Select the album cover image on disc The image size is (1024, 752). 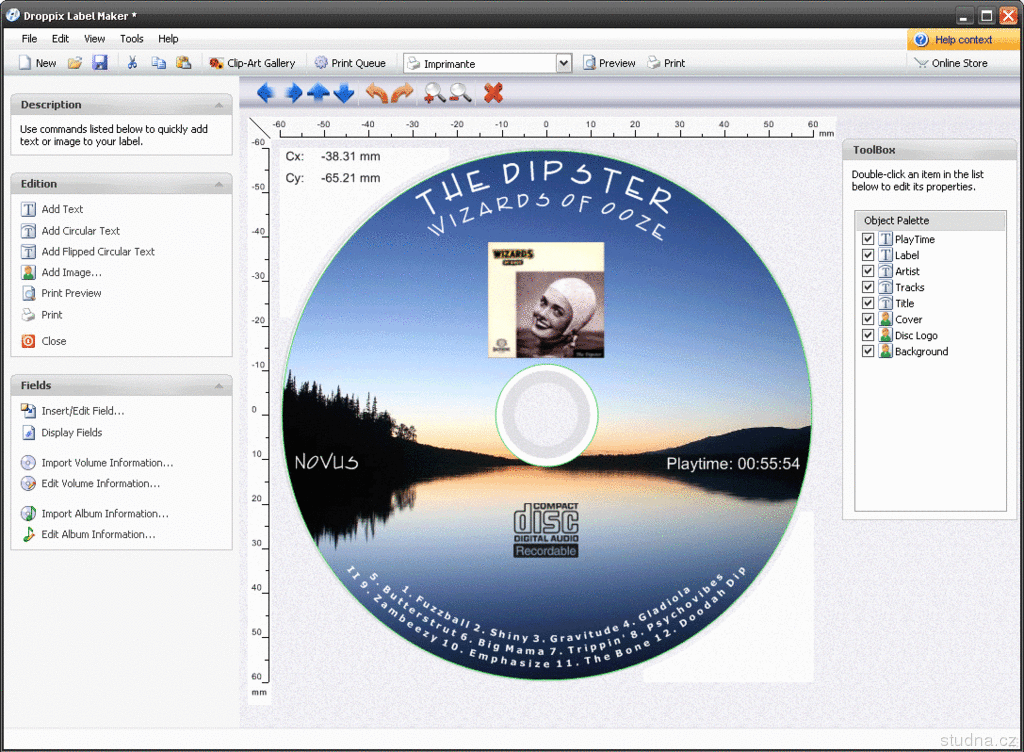click(x=546, y=299)
